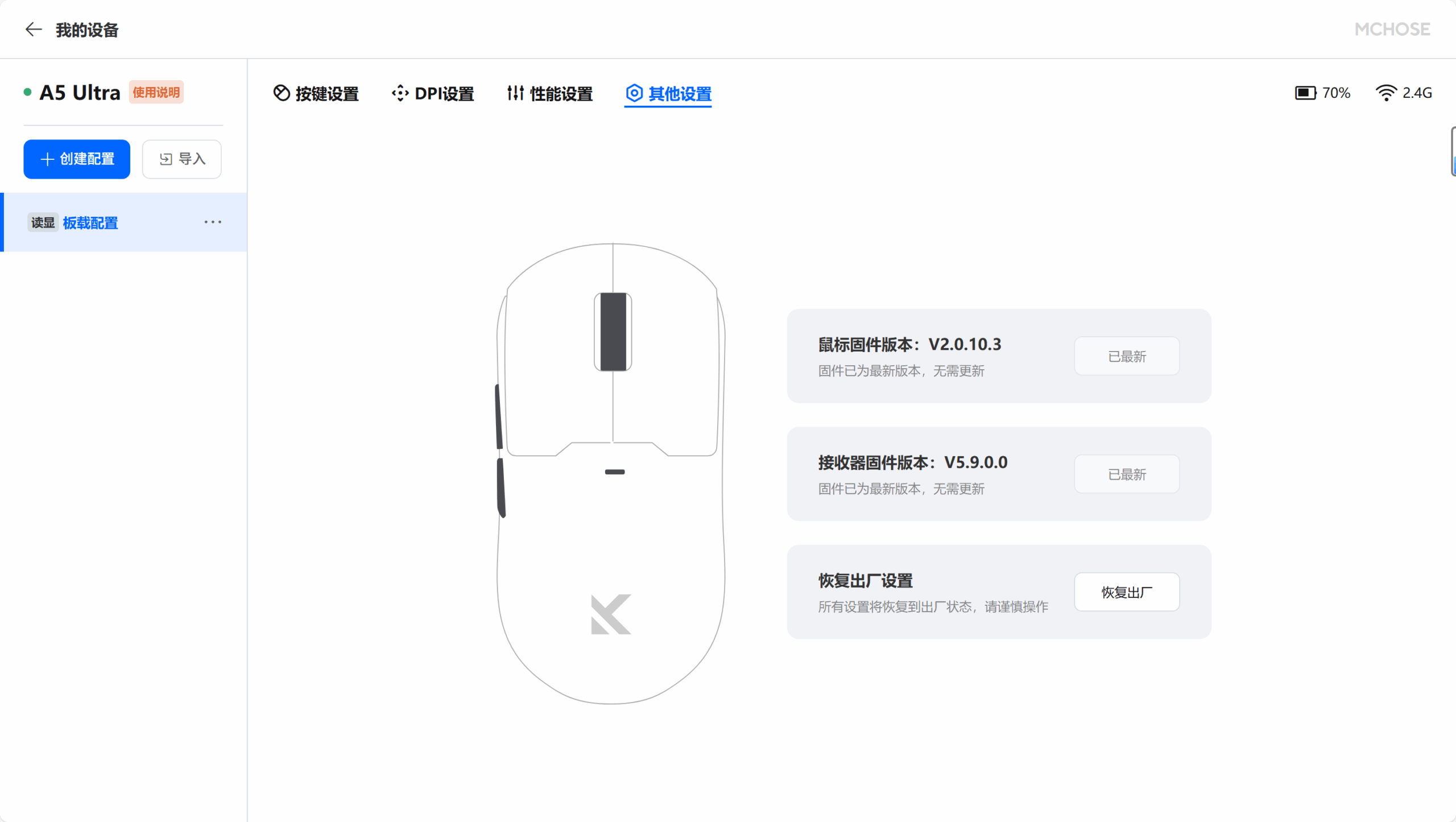
Task: Open the 使用说明 badge link
Action: click(x=156, y=92)
